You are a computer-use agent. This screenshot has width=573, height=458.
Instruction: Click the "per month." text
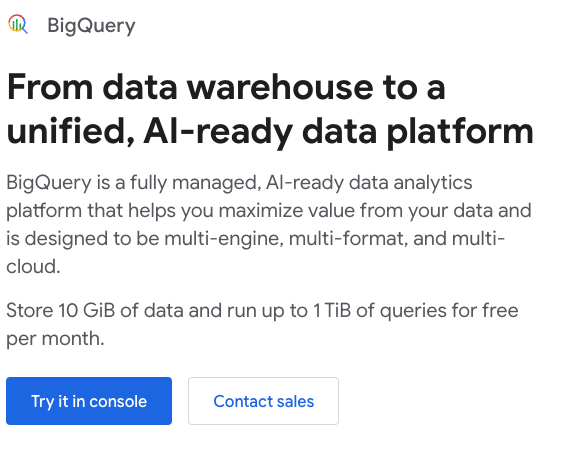pos(55,339)
